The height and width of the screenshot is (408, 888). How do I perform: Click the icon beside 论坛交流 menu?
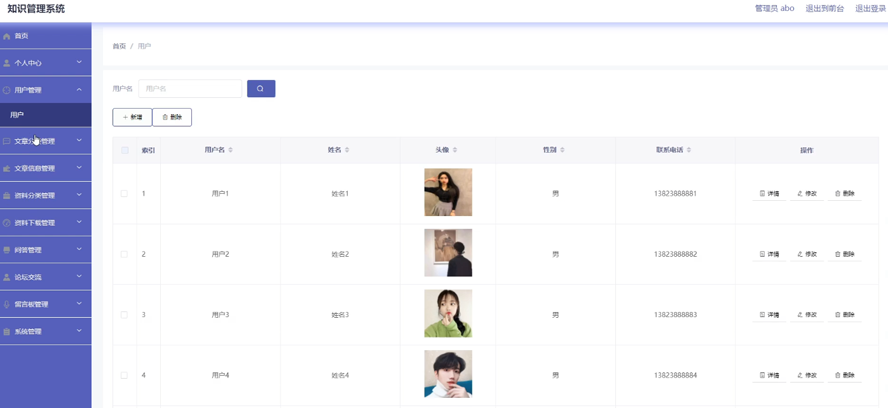click(x=7, y=277)
